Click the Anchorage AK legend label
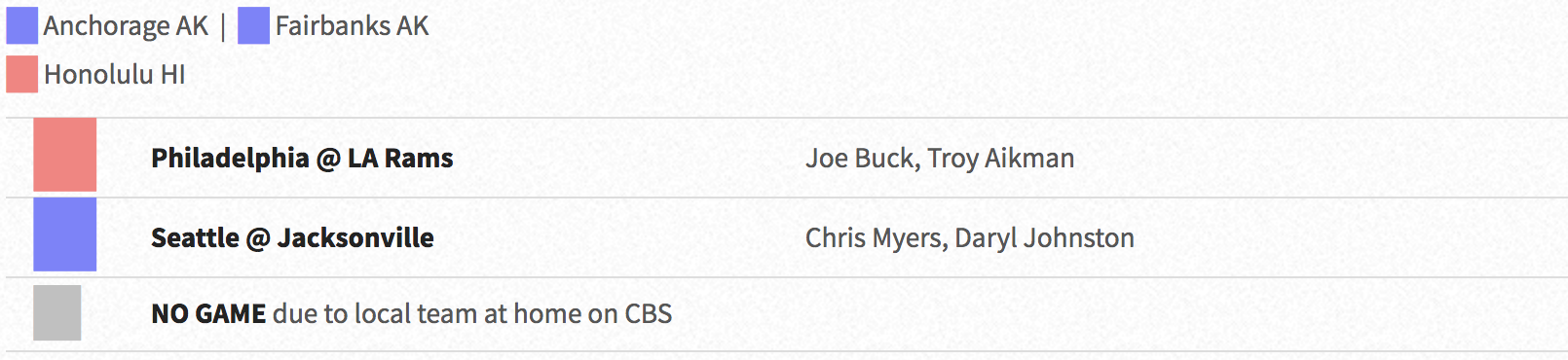This screenshot has height=360, width=1568. 126,26
